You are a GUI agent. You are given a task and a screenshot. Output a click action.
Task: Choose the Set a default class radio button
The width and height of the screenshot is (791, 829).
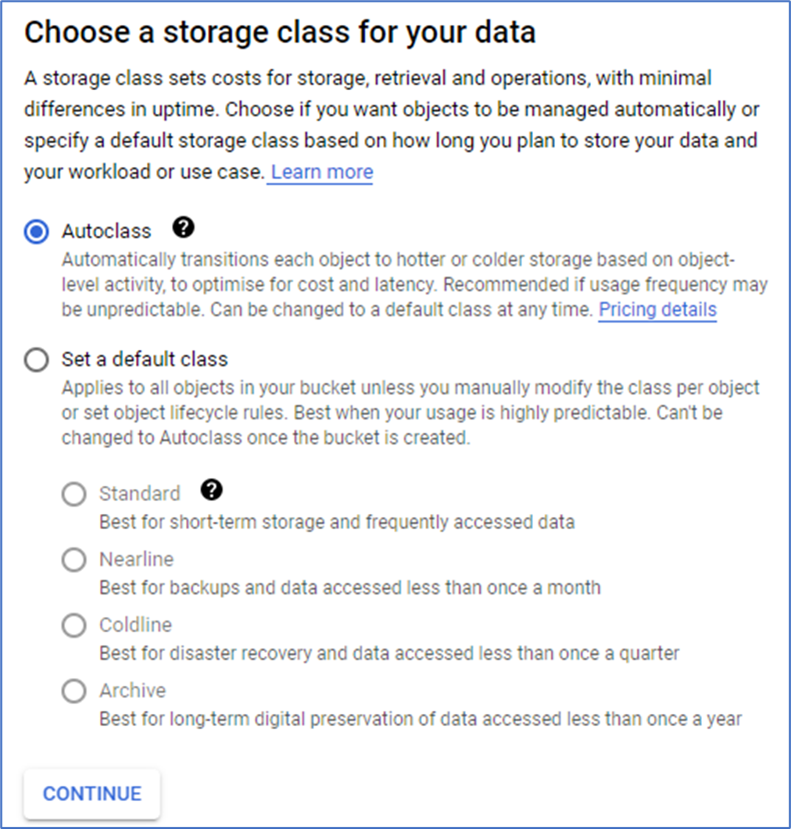click(x=36, y=359)
